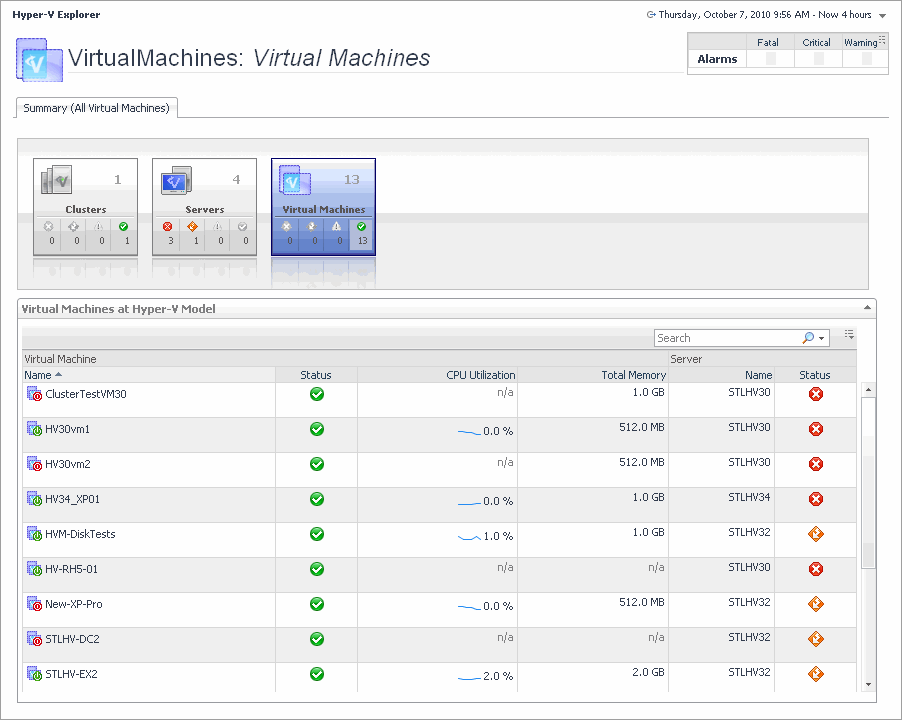Click the red server status icon for ClusterTestVM30
Image resolution: width=902 pixels, height=720 pixels.
coord(815,394)
